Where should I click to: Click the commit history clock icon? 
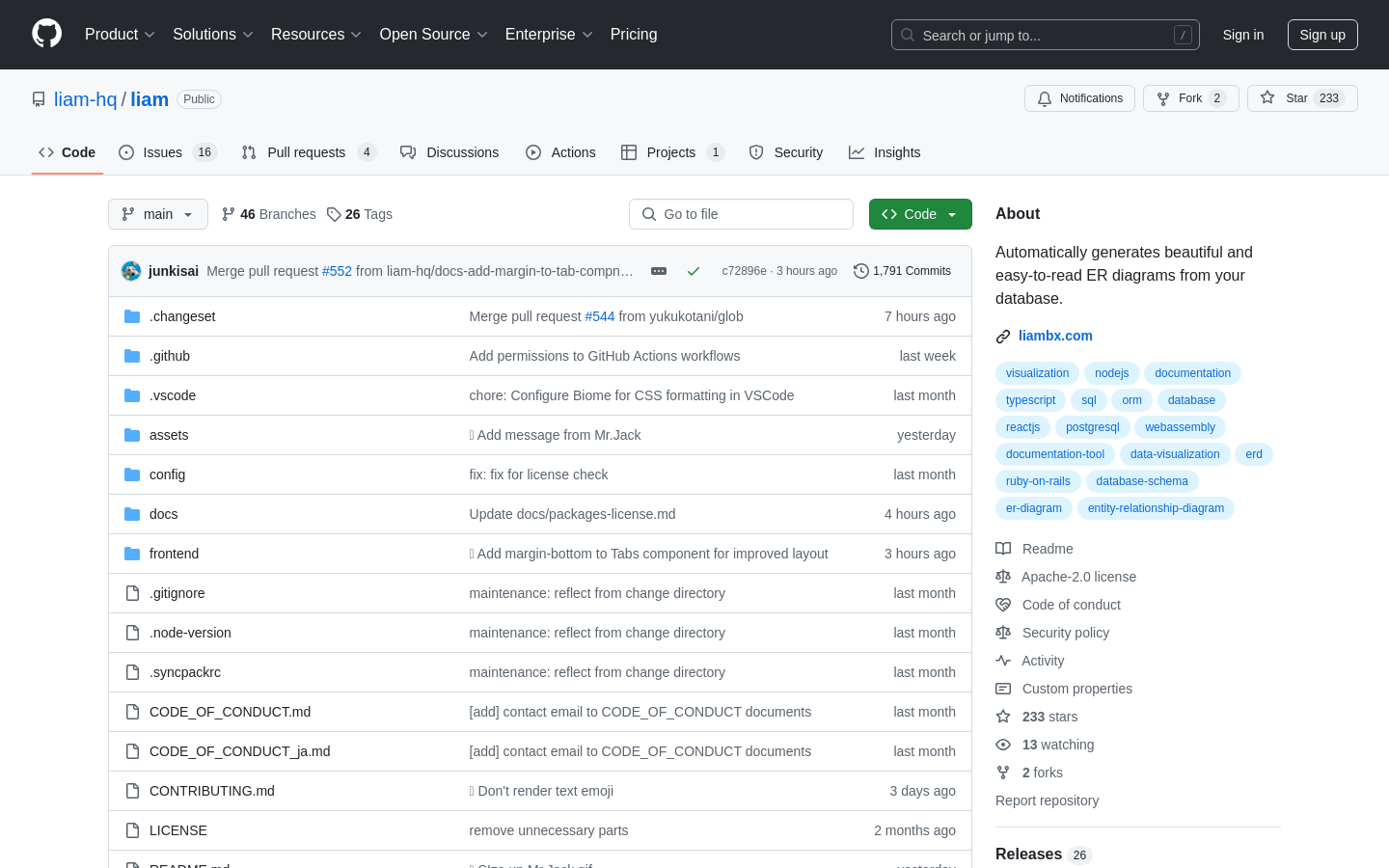point(861,271)
